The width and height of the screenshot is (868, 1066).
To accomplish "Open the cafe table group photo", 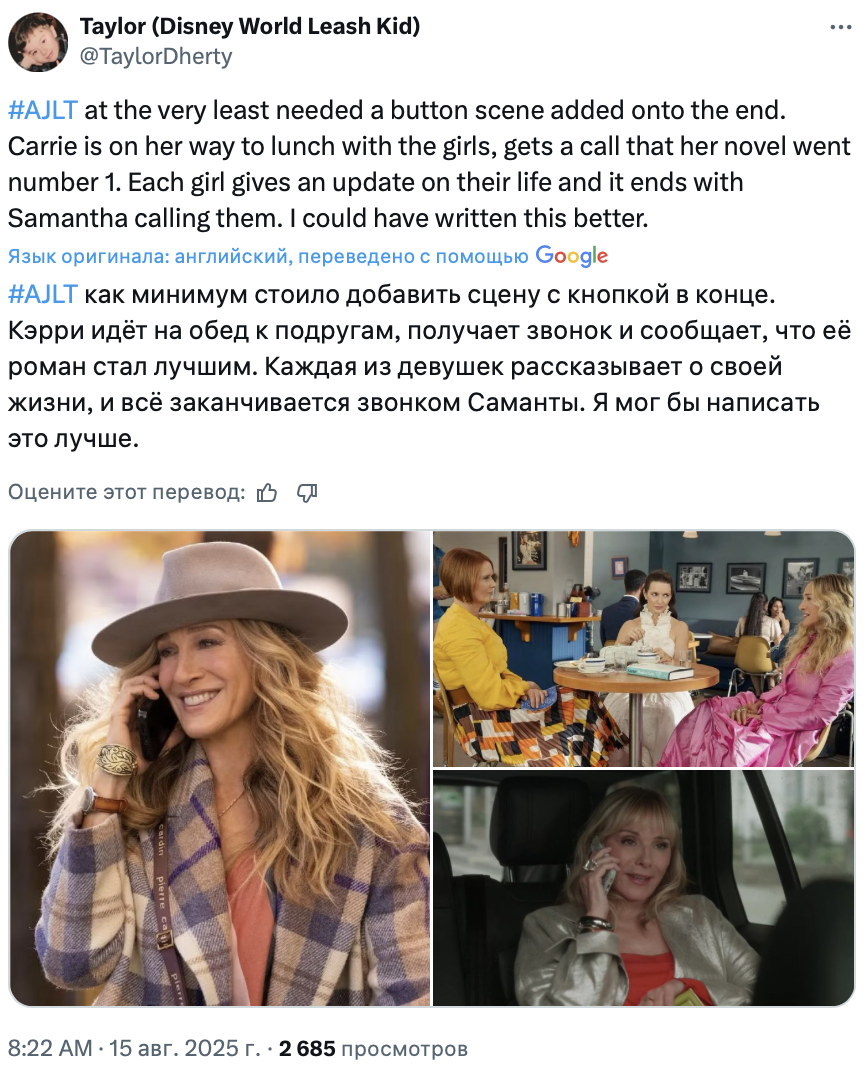I will tap(644, 649).
